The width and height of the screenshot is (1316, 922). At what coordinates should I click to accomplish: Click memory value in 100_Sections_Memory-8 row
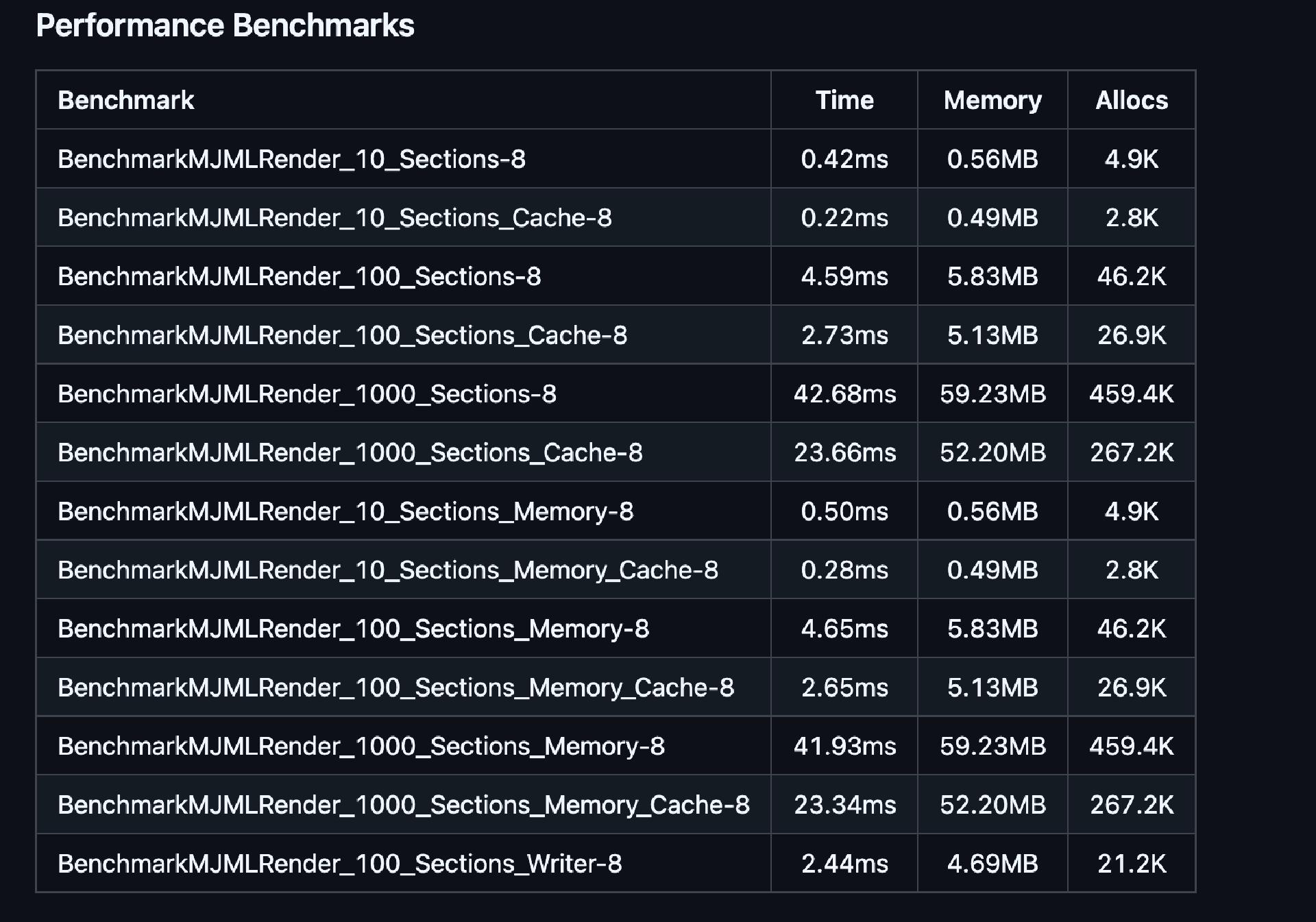coord(992,629)
